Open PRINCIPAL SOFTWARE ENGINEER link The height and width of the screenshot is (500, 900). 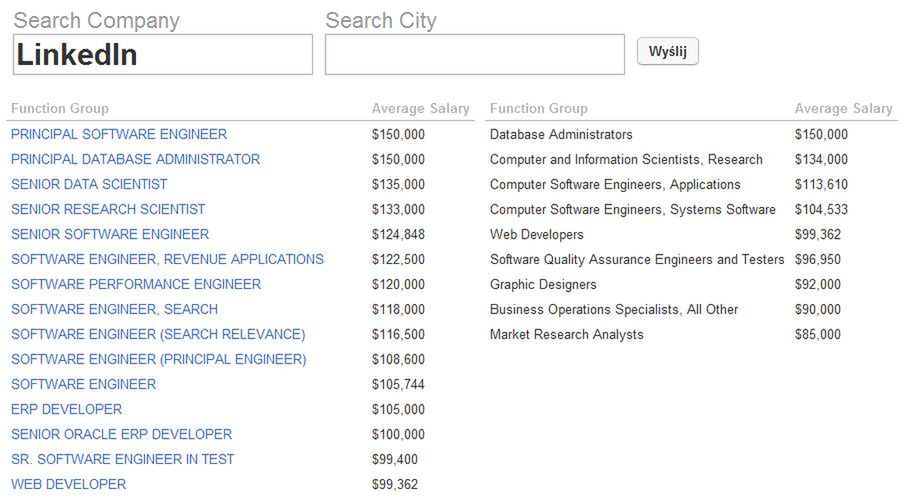coord(119,134)
